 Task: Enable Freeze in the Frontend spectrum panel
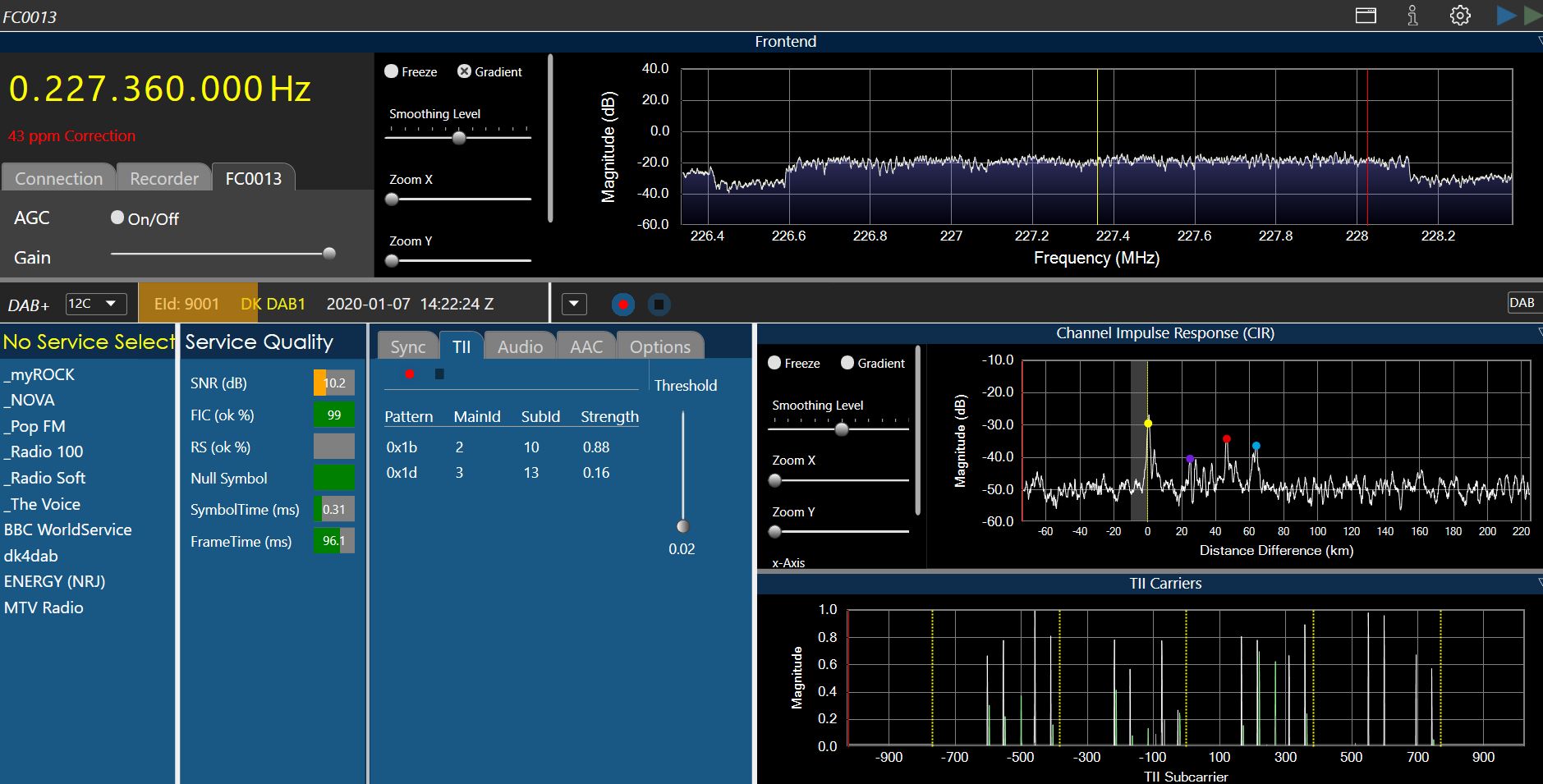click(392, 71)
